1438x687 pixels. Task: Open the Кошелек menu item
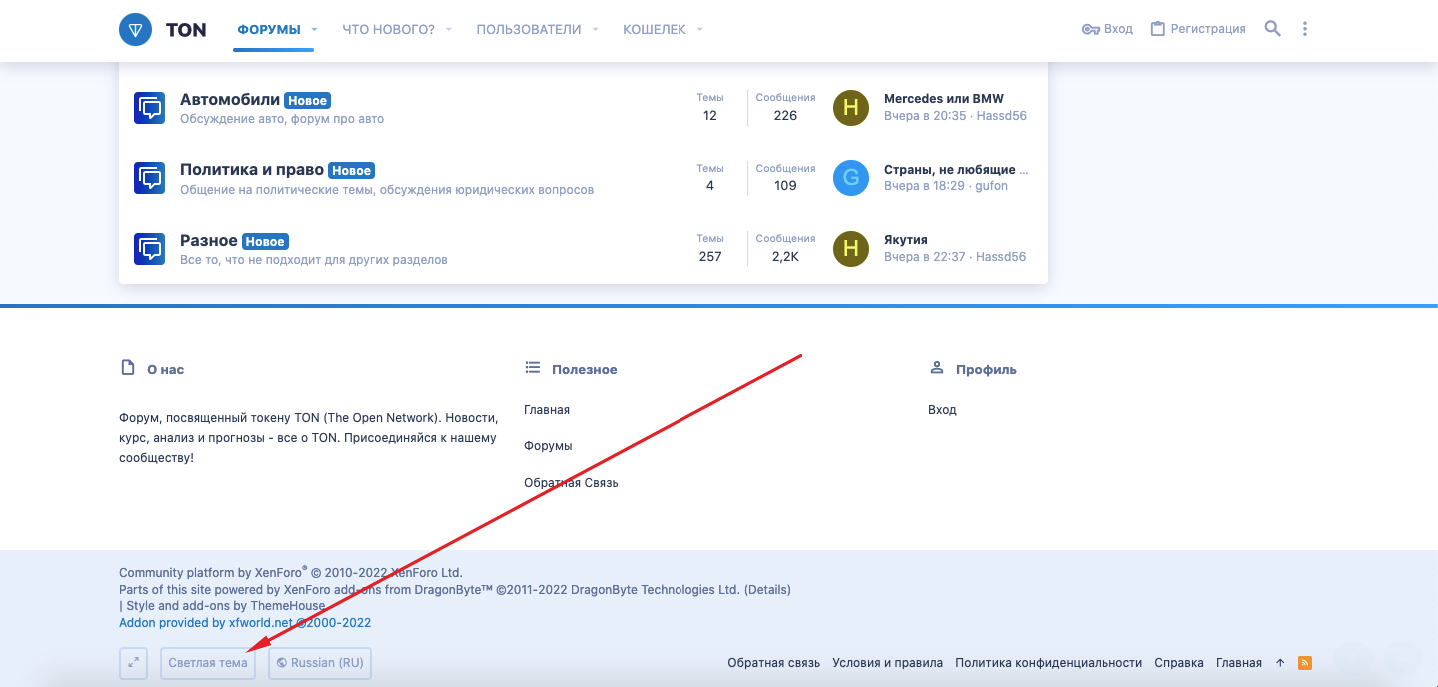click(x=654, y=30)
